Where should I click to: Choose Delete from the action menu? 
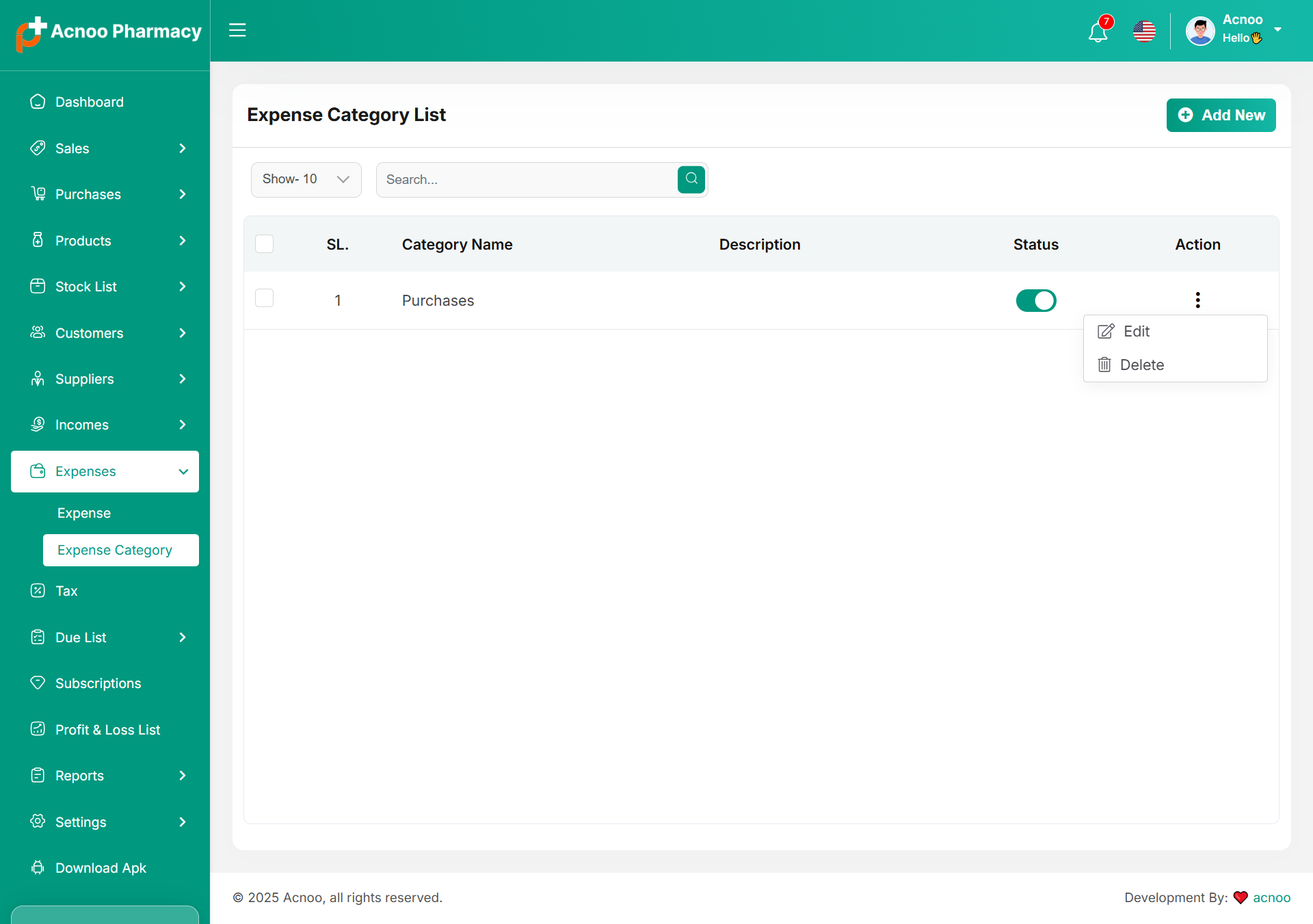1141,365
